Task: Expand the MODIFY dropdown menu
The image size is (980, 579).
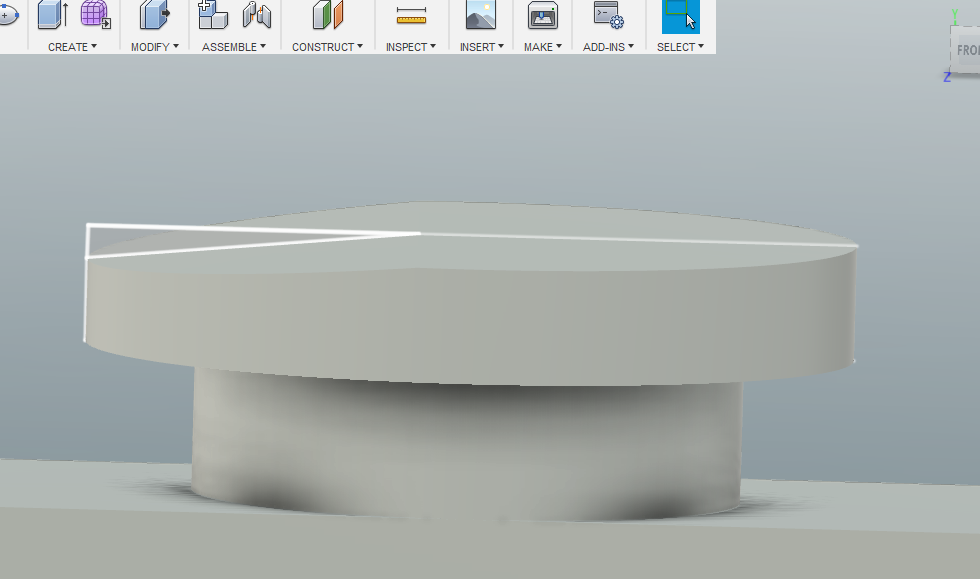Action: pos(155,47)
